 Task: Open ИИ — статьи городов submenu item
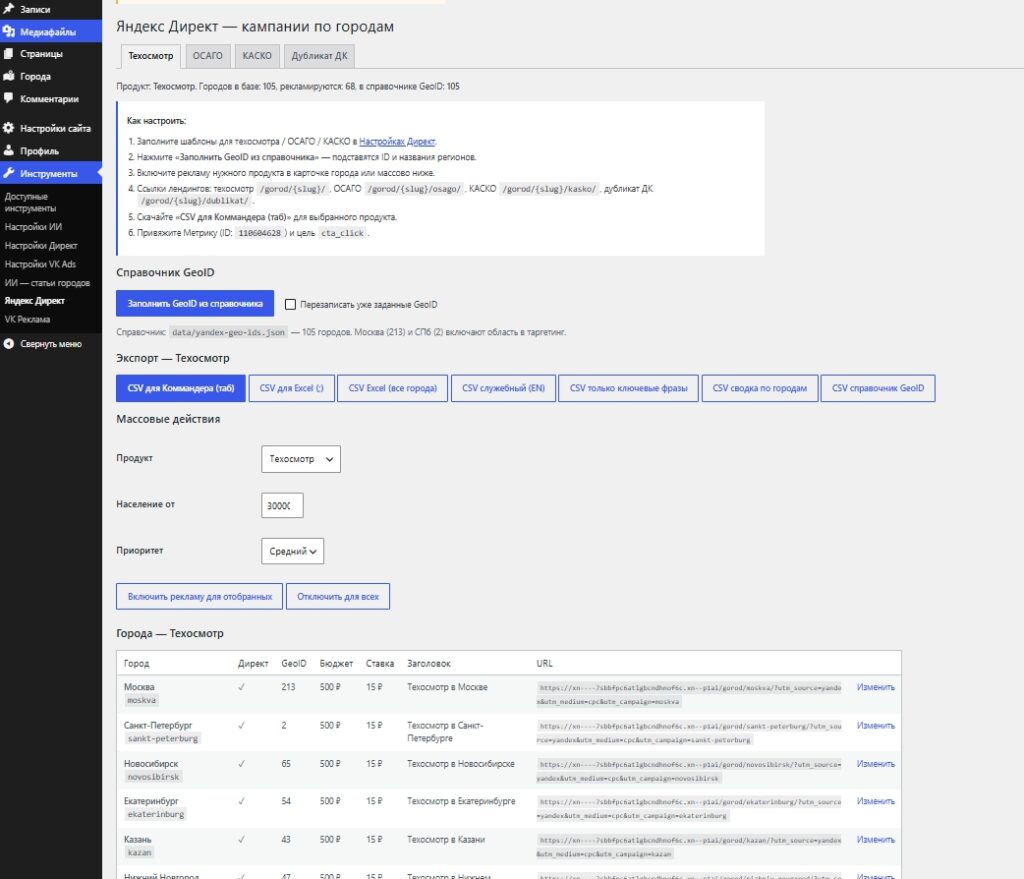(x=47, y=283)
